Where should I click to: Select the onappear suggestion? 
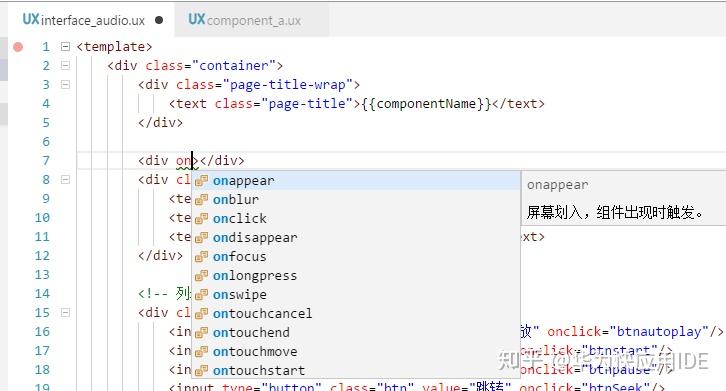pos(356,180)
